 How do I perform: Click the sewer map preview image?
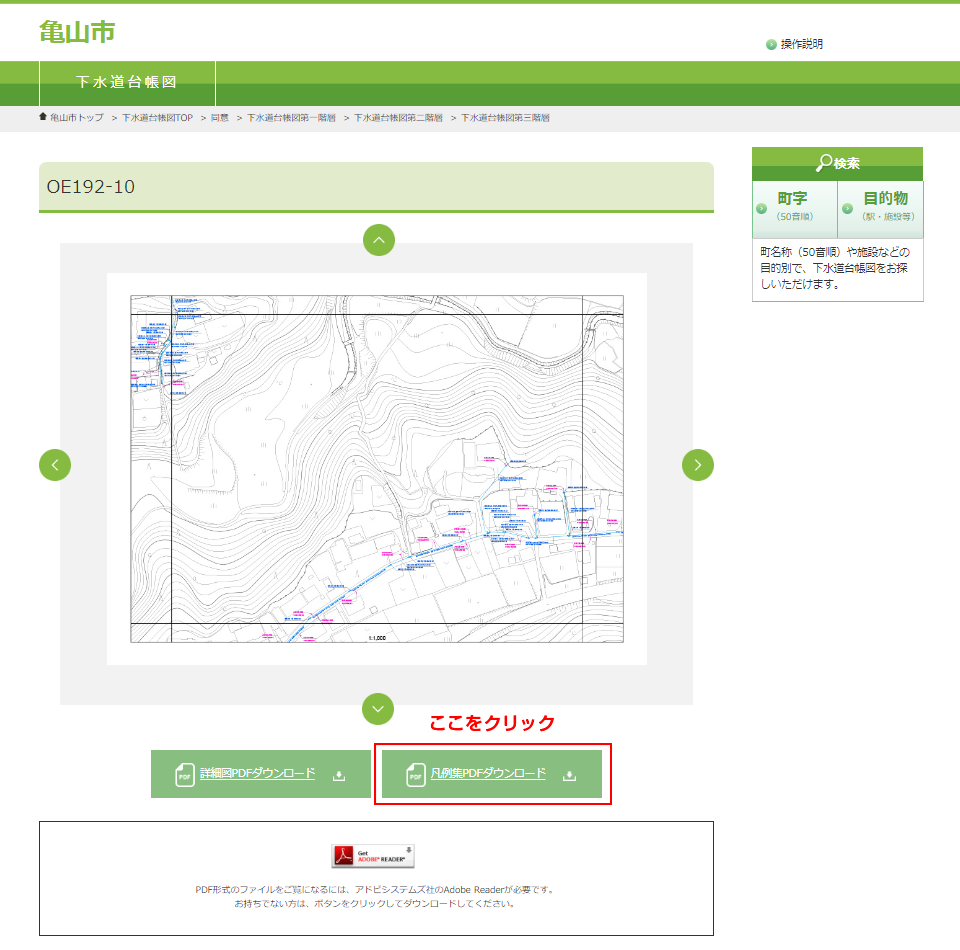(377, 468)
